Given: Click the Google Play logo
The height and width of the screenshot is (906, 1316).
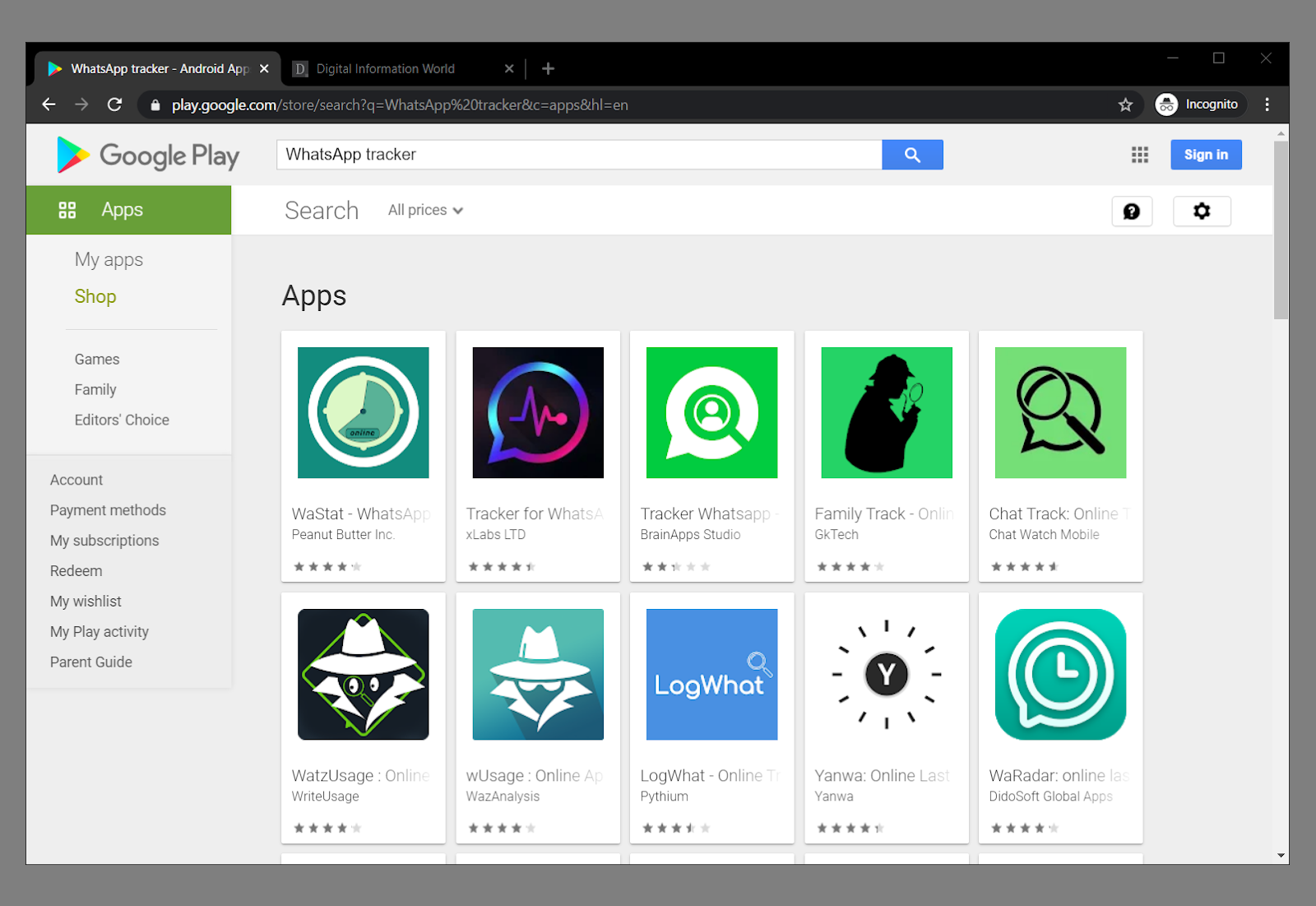Looking at the screenshot, I should [148, 155].
